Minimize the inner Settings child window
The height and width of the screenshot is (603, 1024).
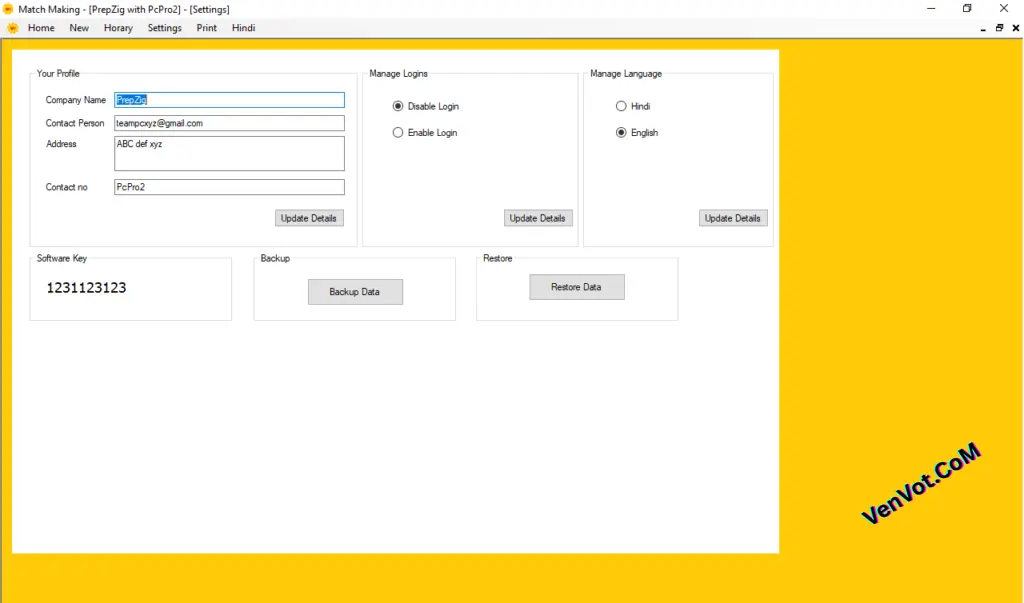coord(984,28)
